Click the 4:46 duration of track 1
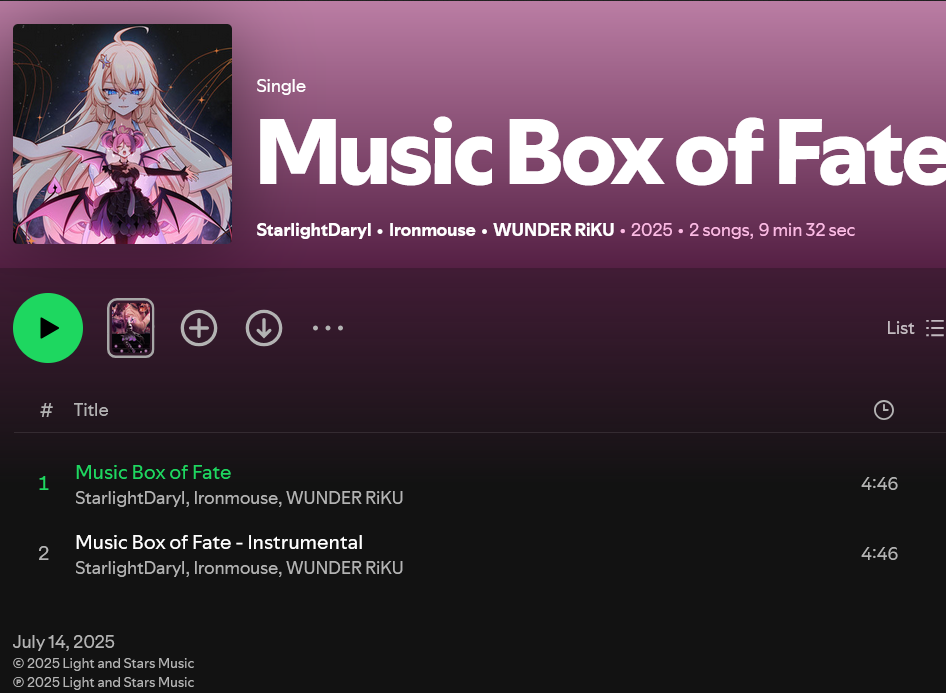This screenshot has width=946, height=693. pyautogui.click(x=879, y=484)
